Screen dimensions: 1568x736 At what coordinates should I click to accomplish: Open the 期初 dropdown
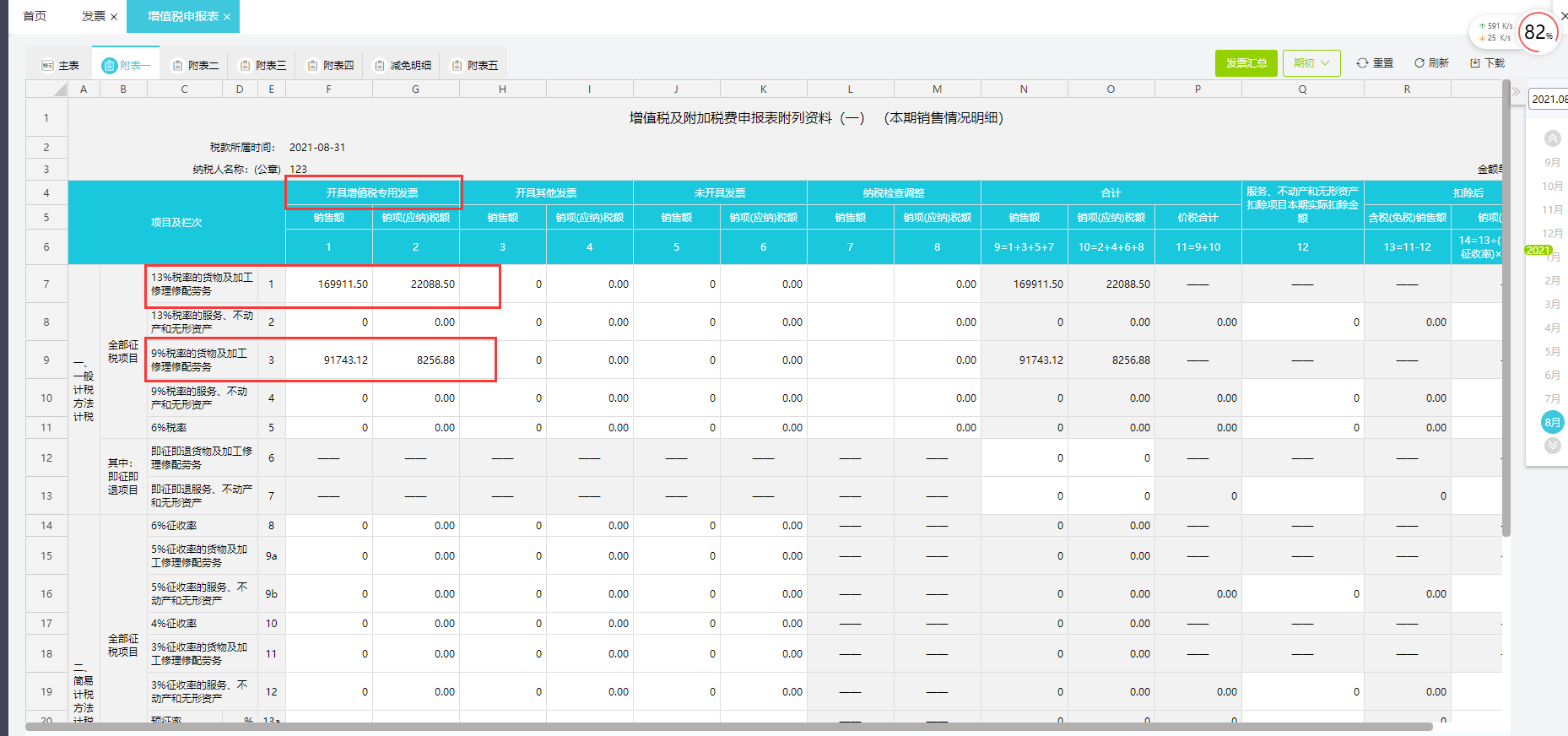click(x=1311, y=63)
